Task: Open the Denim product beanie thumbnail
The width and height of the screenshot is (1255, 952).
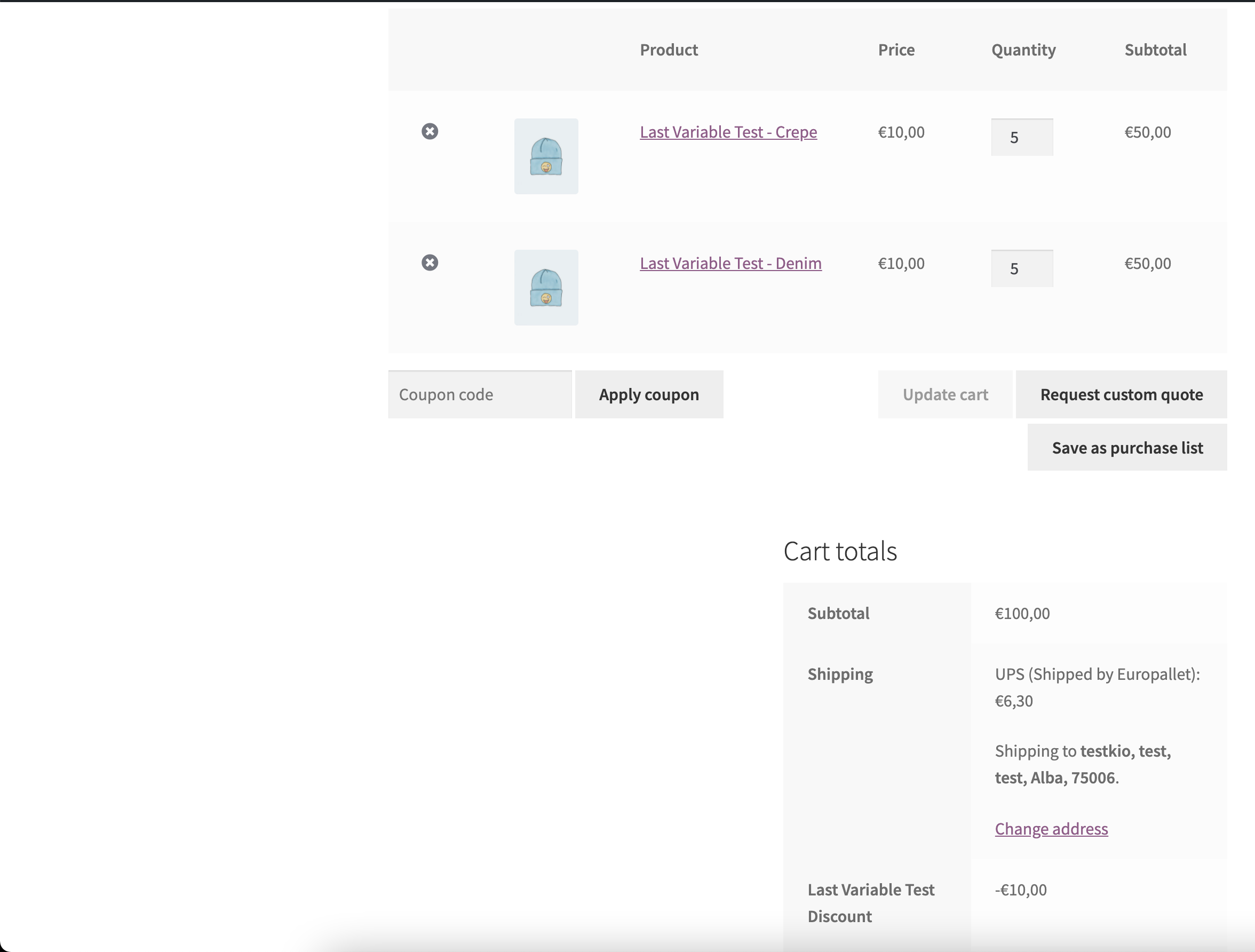Action: click(546, 287)
